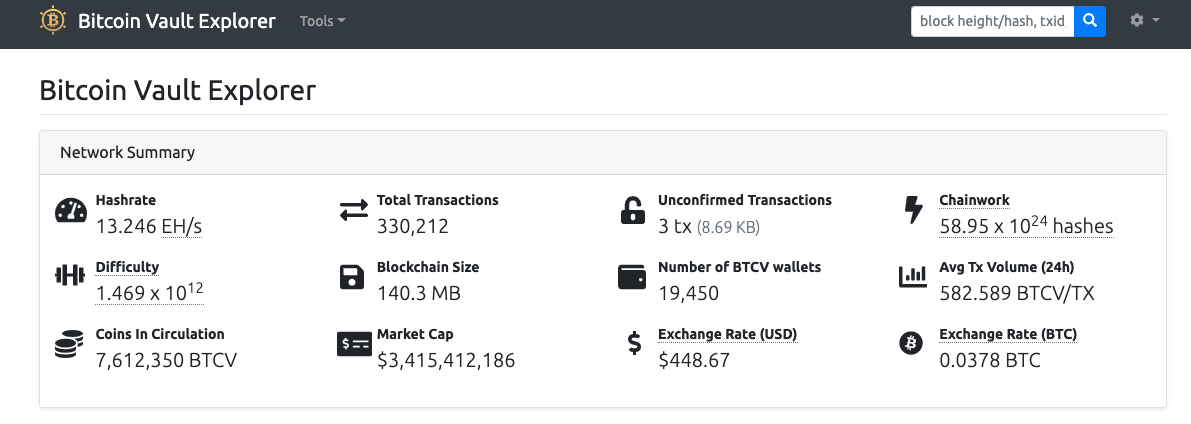This screenshot has height=424, width=1191.
Task: Click the Blockchain Size save disk icon
Action: click(352, 277)
